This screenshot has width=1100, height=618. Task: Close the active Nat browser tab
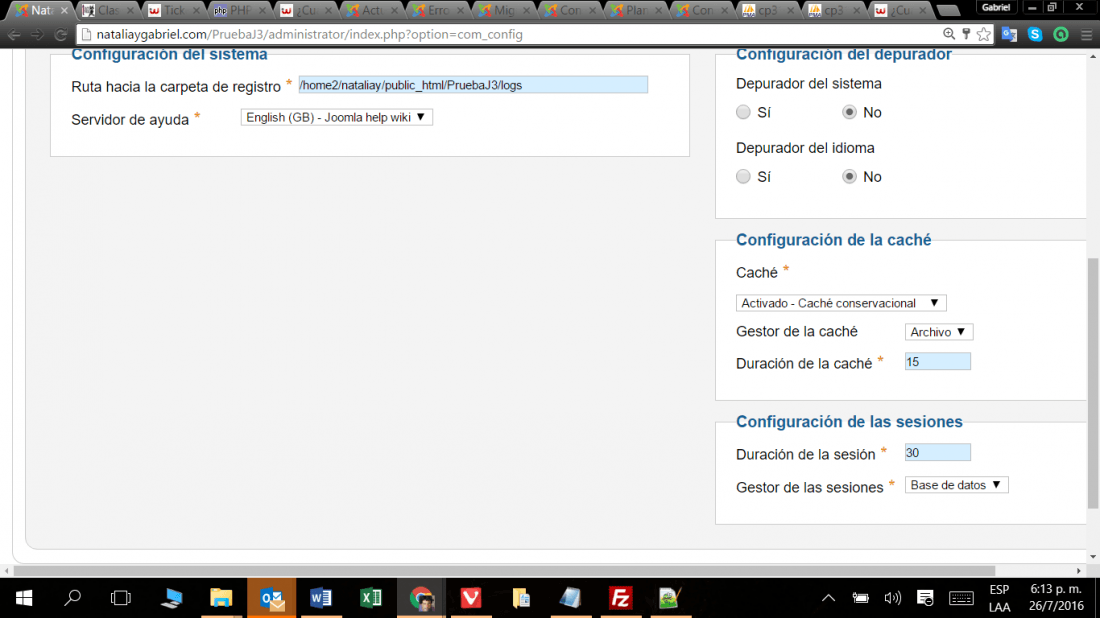64,11
